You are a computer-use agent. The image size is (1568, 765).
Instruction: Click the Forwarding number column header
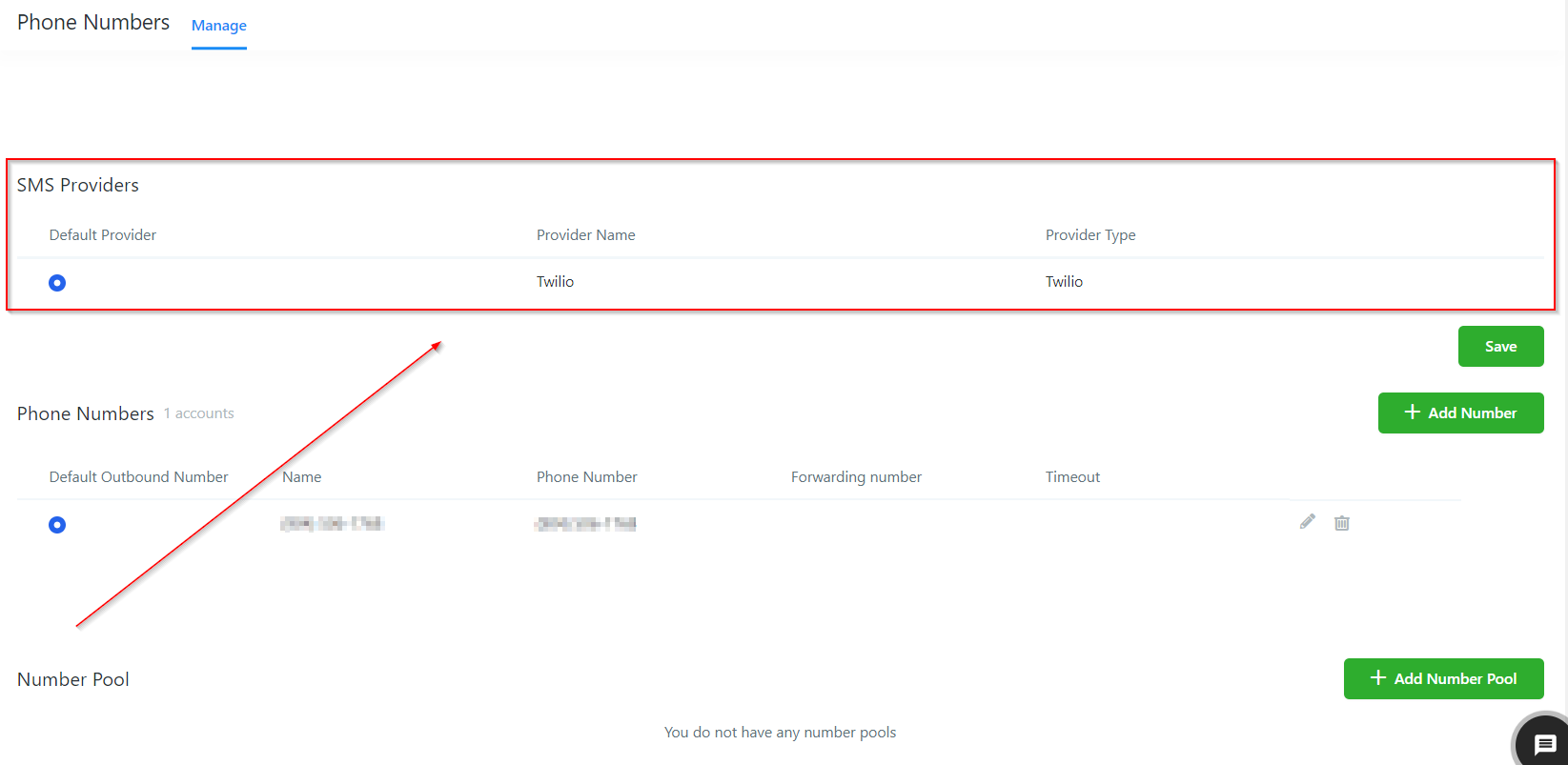(x=856, y=477)
